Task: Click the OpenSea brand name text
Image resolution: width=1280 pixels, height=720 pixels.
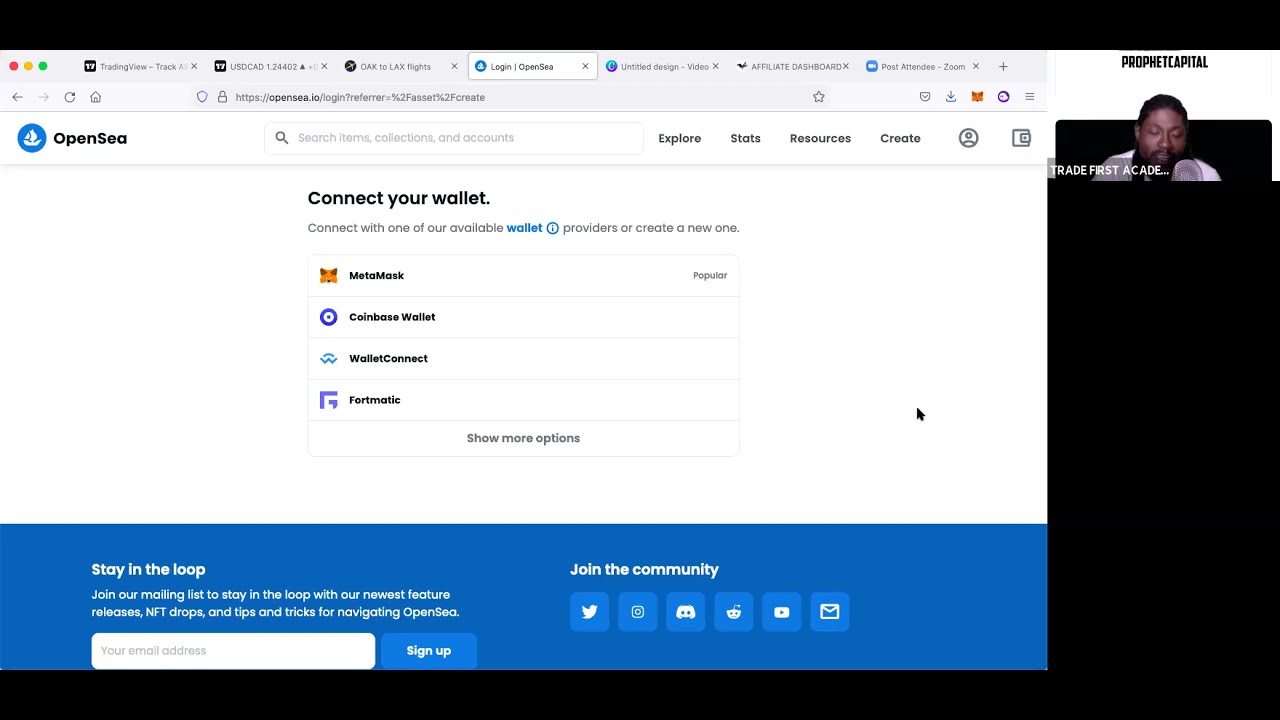Action: 90,138
